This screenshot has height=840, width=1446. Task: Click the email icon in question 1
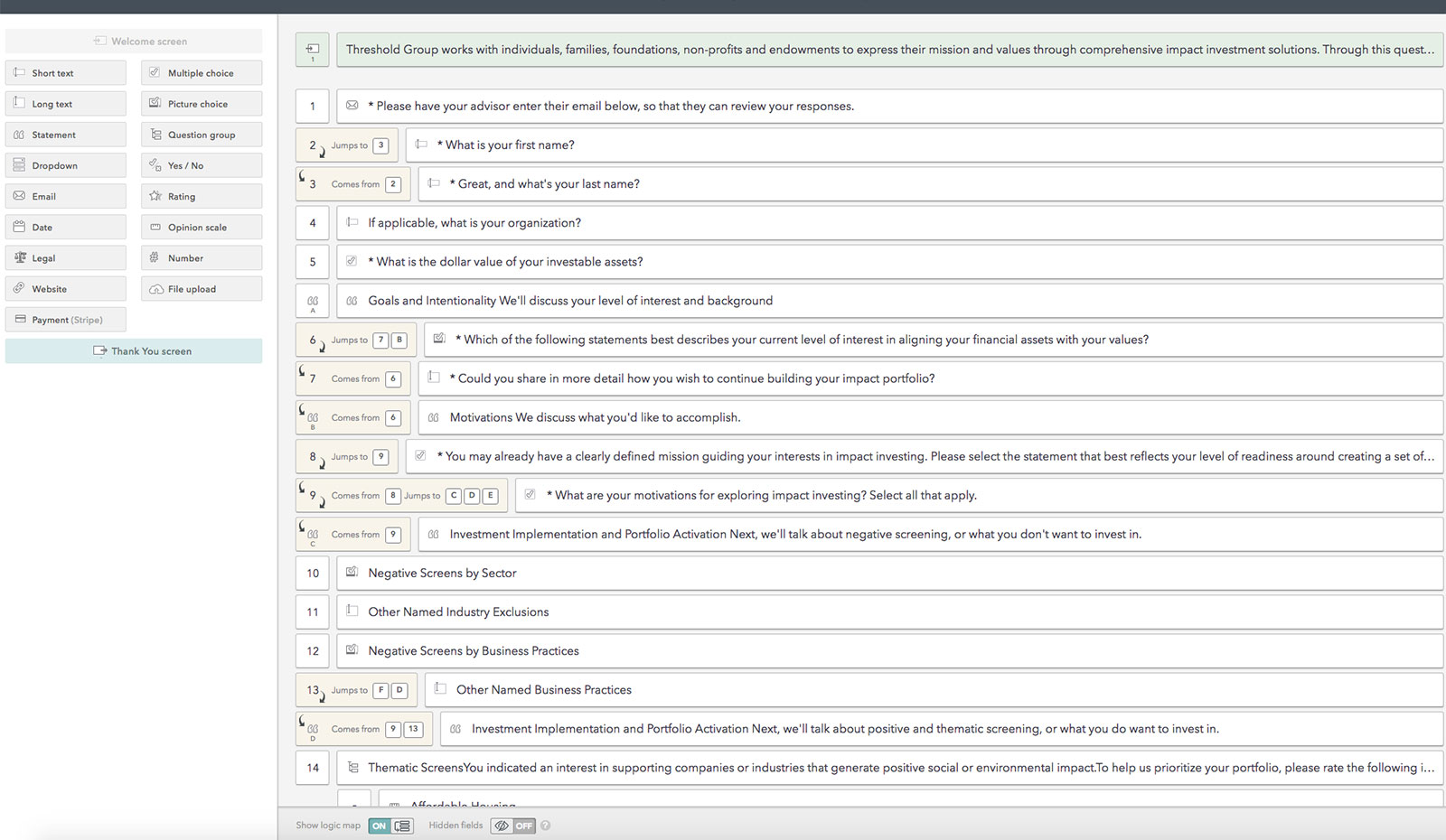coord(352,106)
